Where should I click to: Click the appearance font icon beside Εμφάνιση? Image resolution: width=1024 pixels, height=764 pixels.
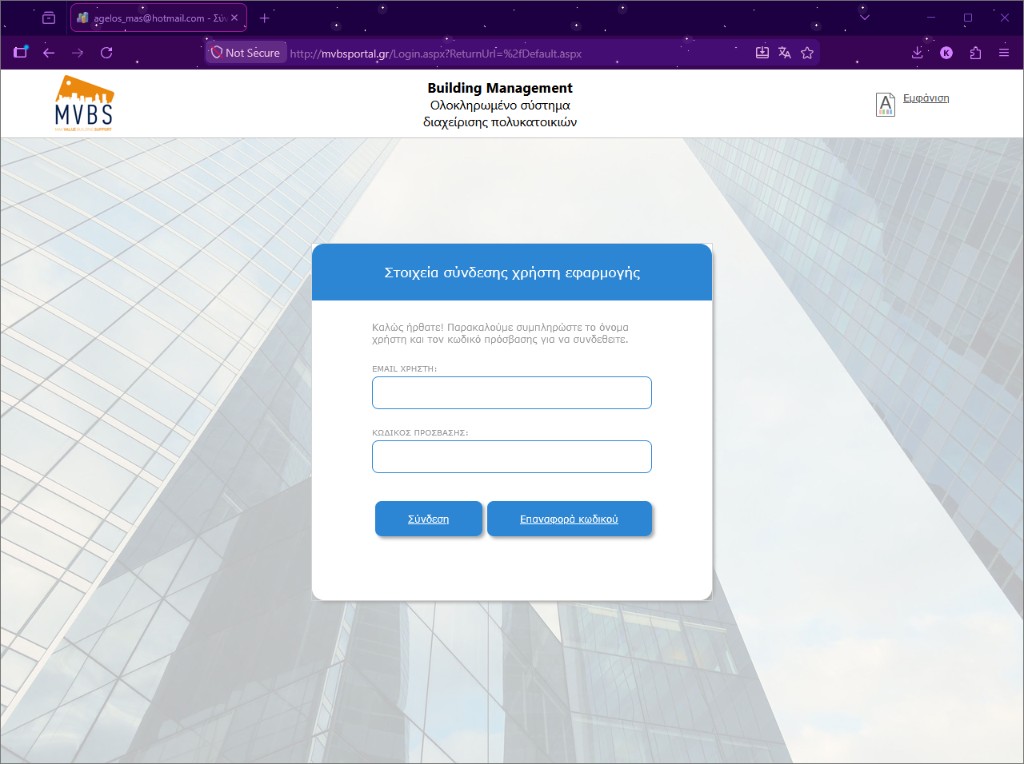coord(885,104)
